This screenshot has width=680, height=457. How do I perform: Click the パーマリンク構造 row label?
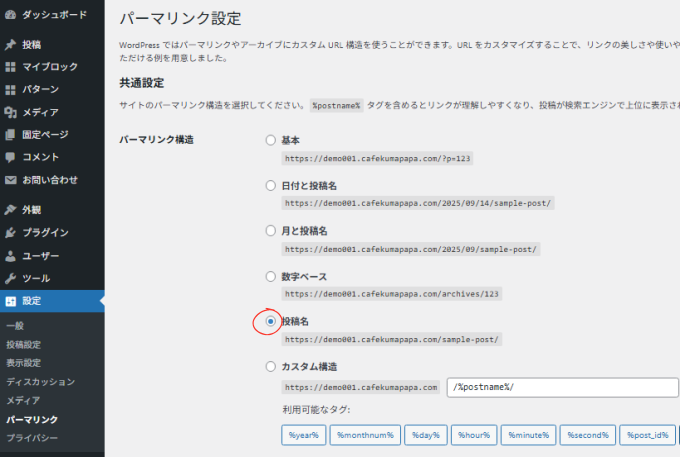tap(157, 140)
